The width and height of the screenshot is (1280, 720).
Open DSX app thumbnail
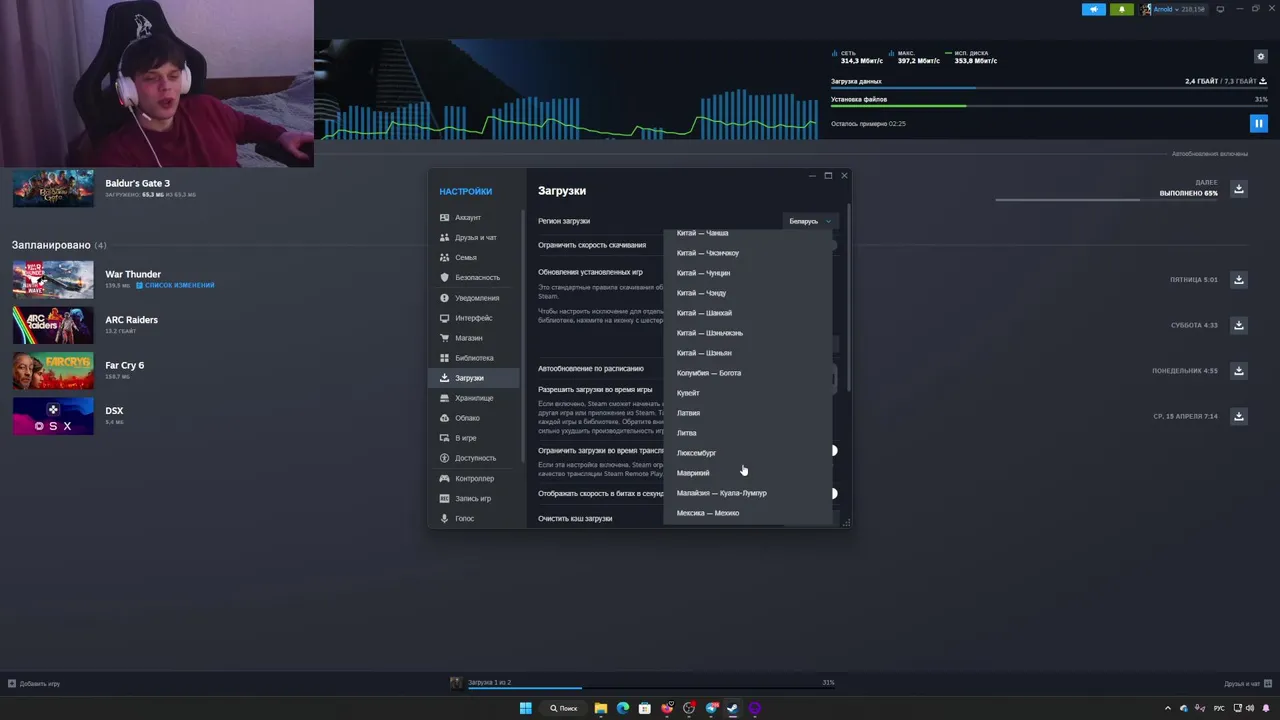pos(53,416)
